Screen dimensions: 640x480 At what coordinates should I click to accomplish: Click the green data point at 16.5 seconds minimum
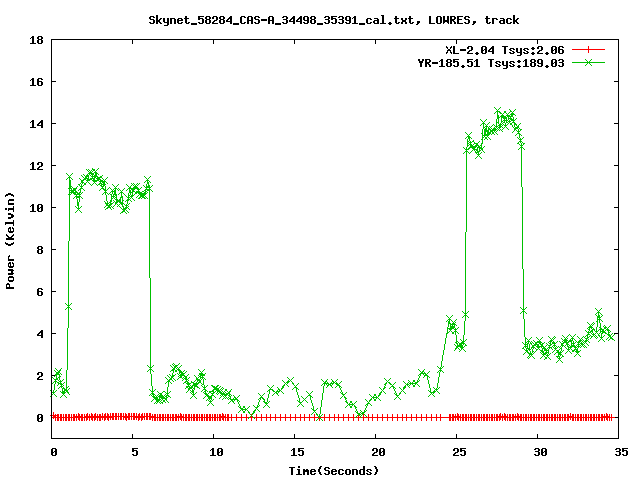[x=320, y=417]
